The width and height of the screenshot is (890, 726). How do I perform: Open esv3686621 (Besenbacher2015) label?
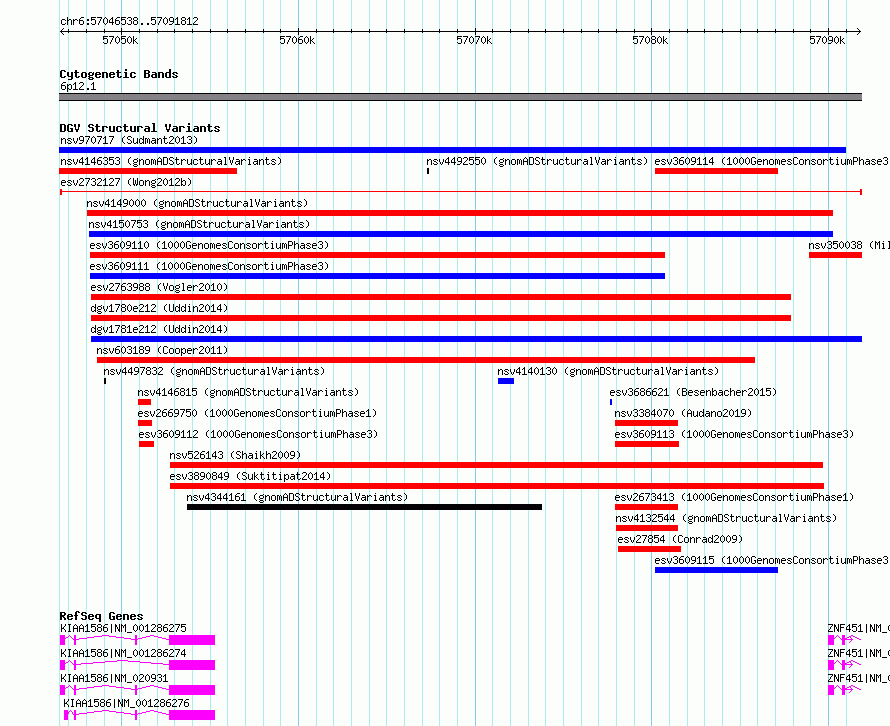[x=693, y=392]
